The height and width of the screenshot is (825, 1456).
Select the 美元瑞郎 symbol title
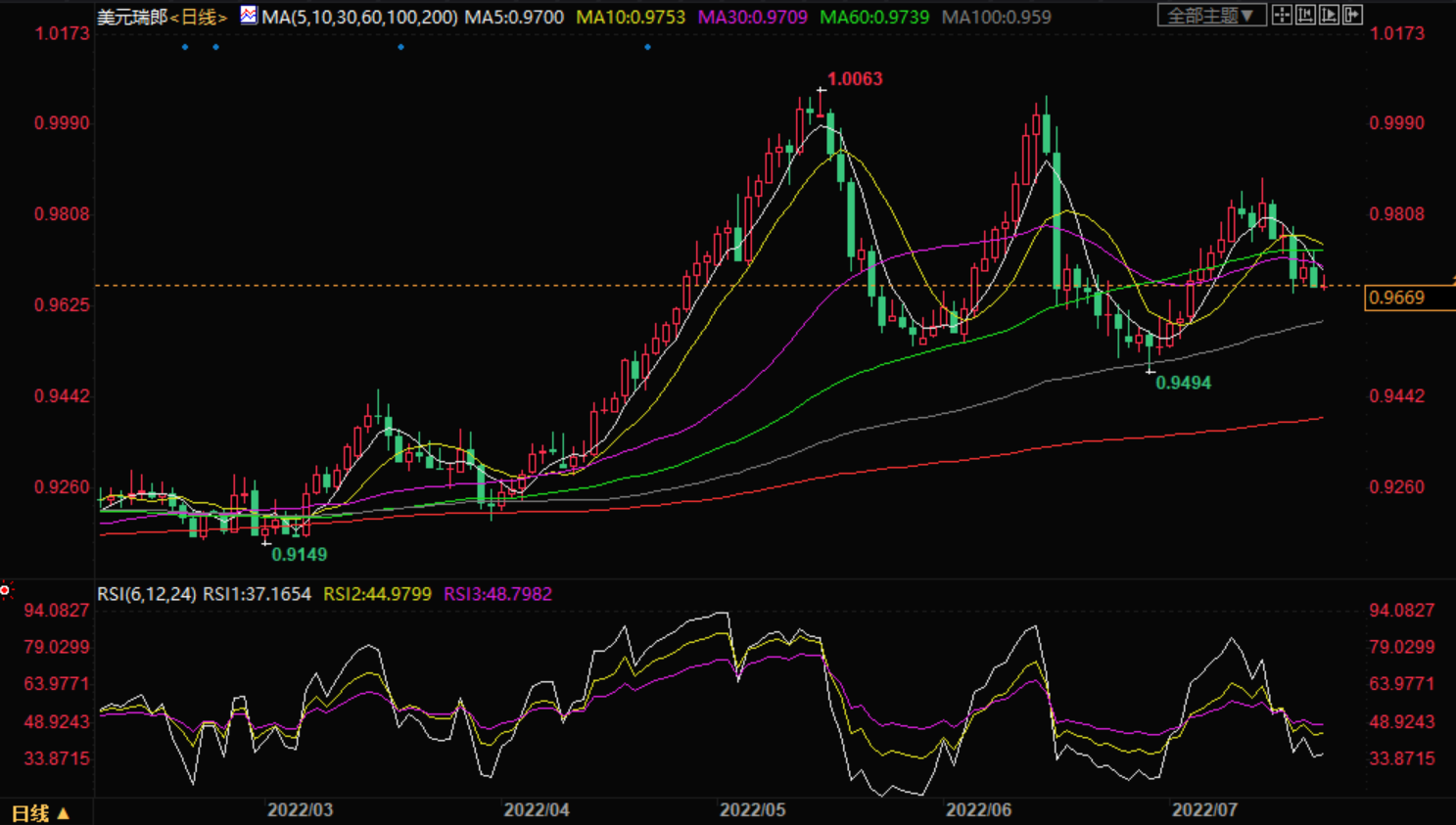pyautogui.click(x=132, y=18)
